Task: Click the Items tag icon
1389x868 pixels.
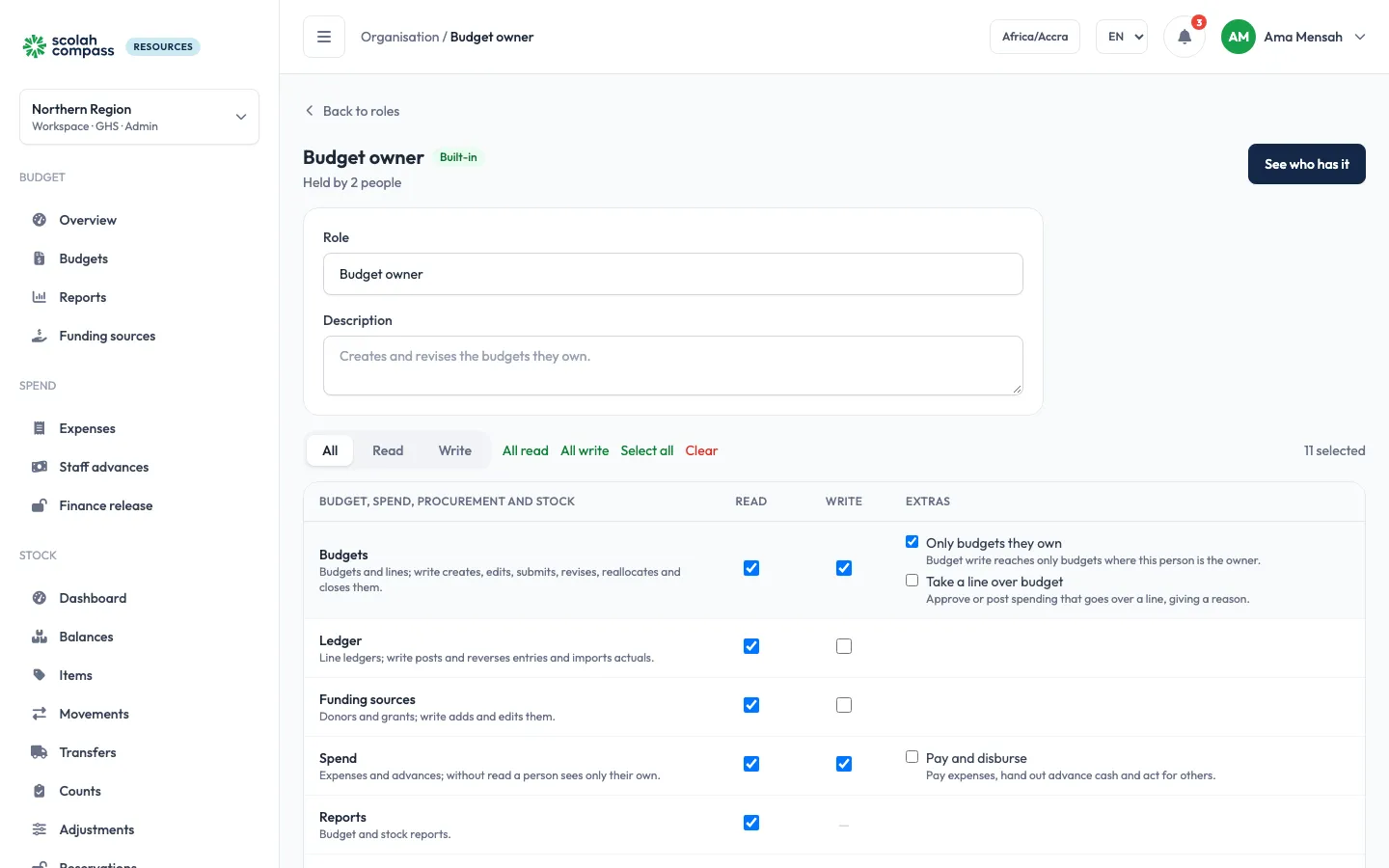Action: point(40,675)
